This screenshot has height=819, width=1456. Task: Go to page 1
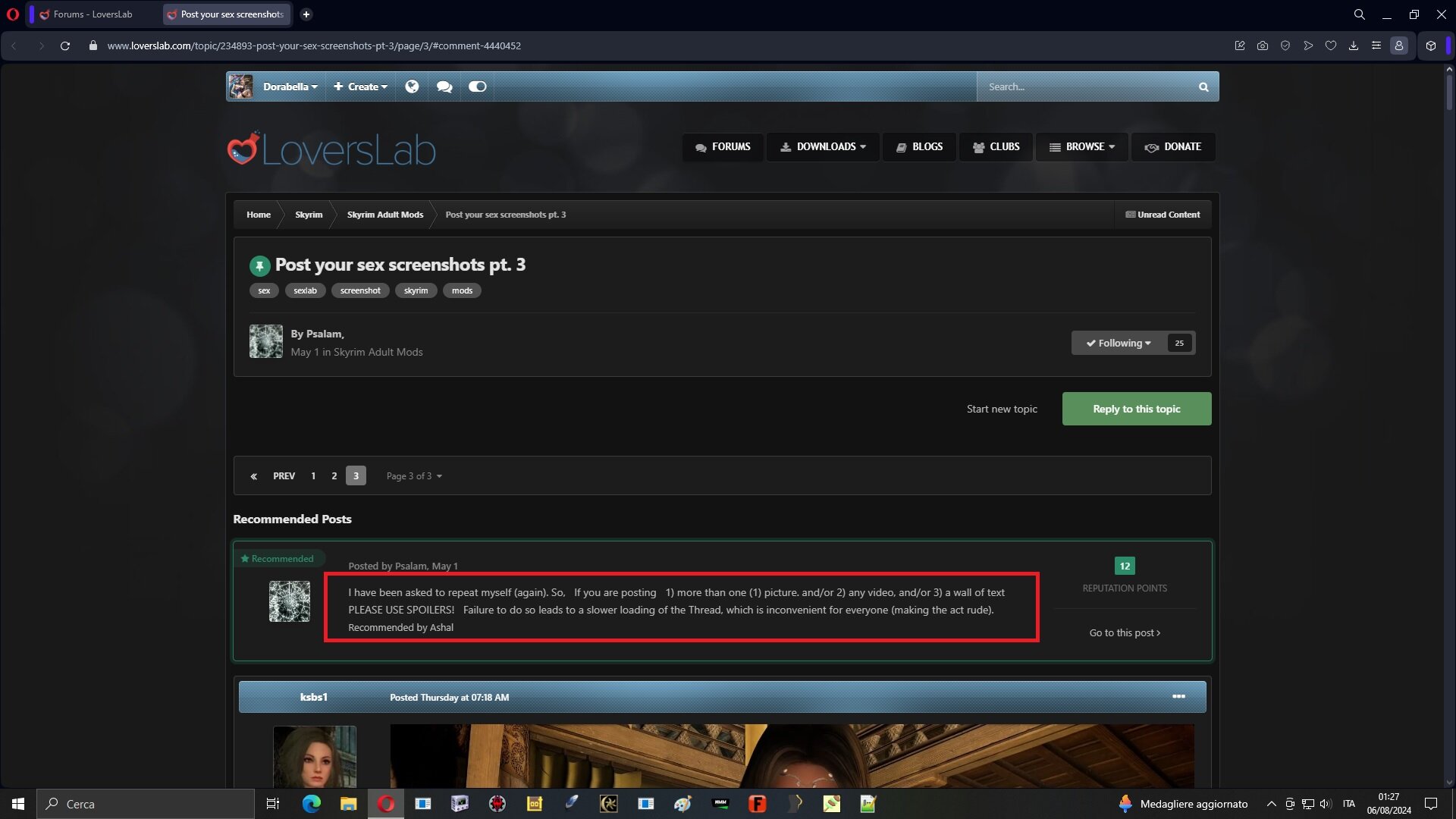313,476
